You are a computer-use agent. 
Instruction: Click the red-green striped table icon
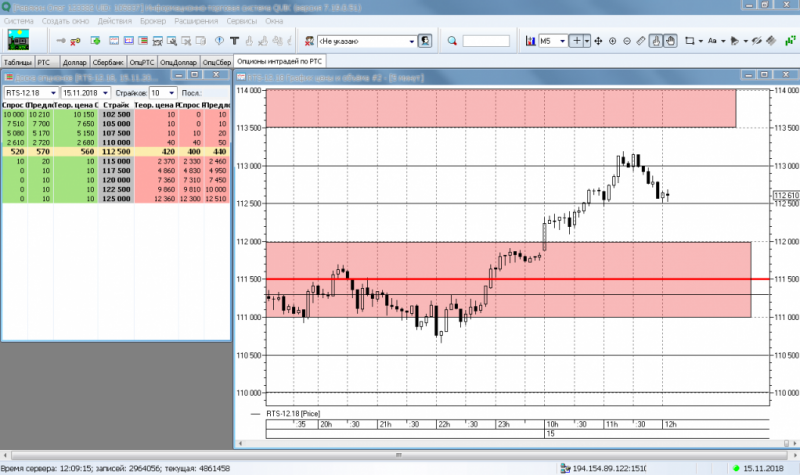143,41
